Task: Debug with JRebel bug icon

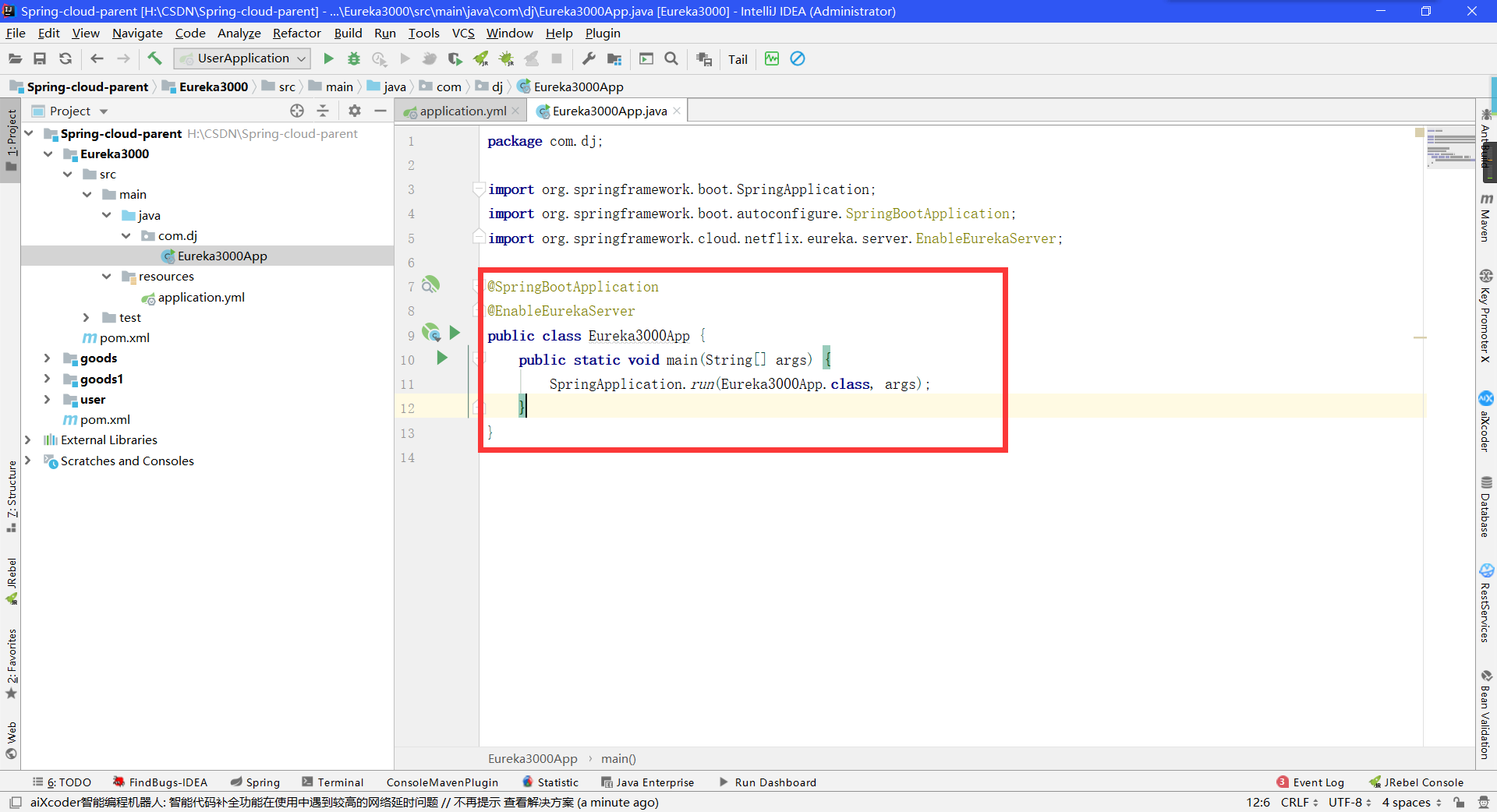Action: point(507,58)
